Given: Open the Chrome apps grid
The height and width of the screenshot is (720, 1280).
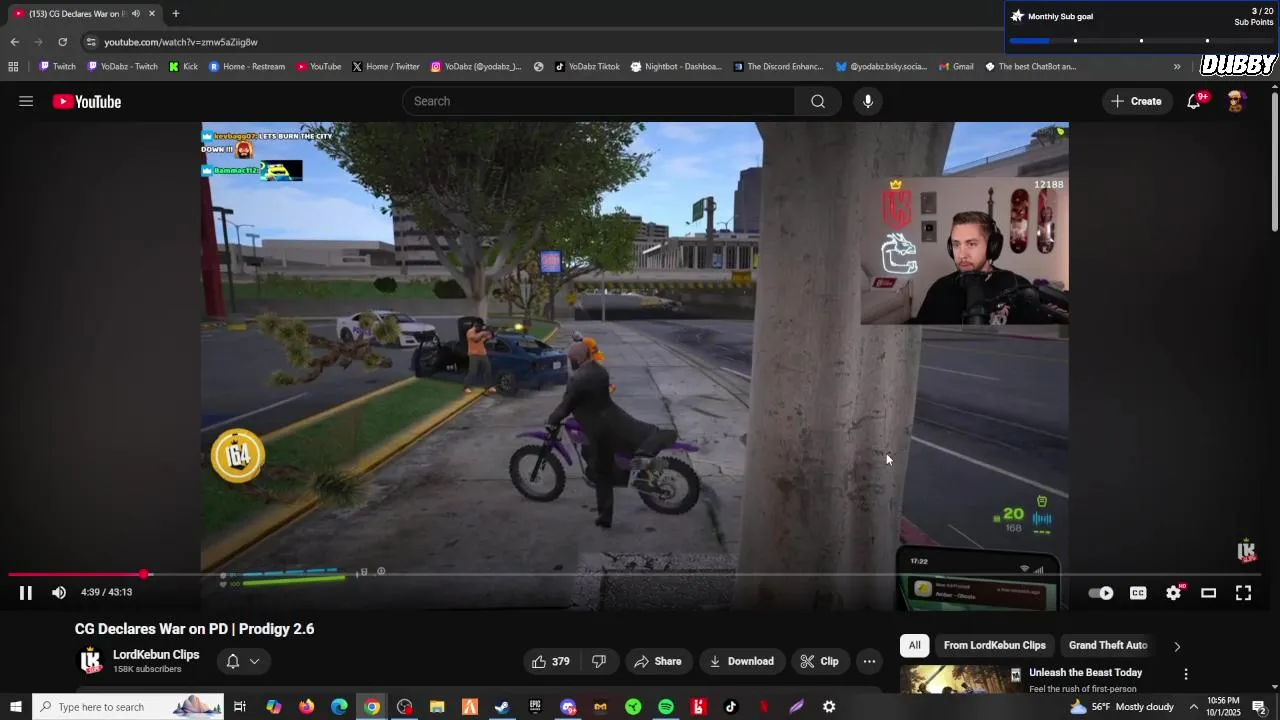Looking at the screenshot, I should (x=13, y=67).
